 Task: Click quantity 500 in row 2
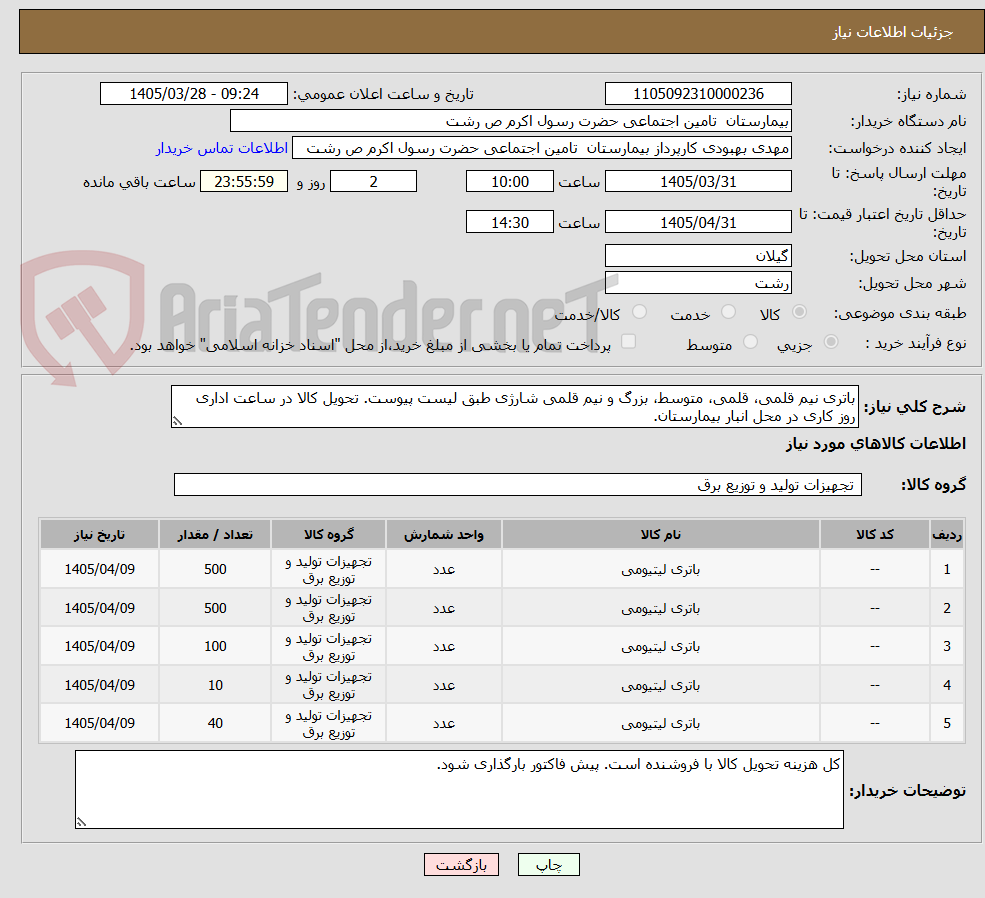tap(215, 609)
